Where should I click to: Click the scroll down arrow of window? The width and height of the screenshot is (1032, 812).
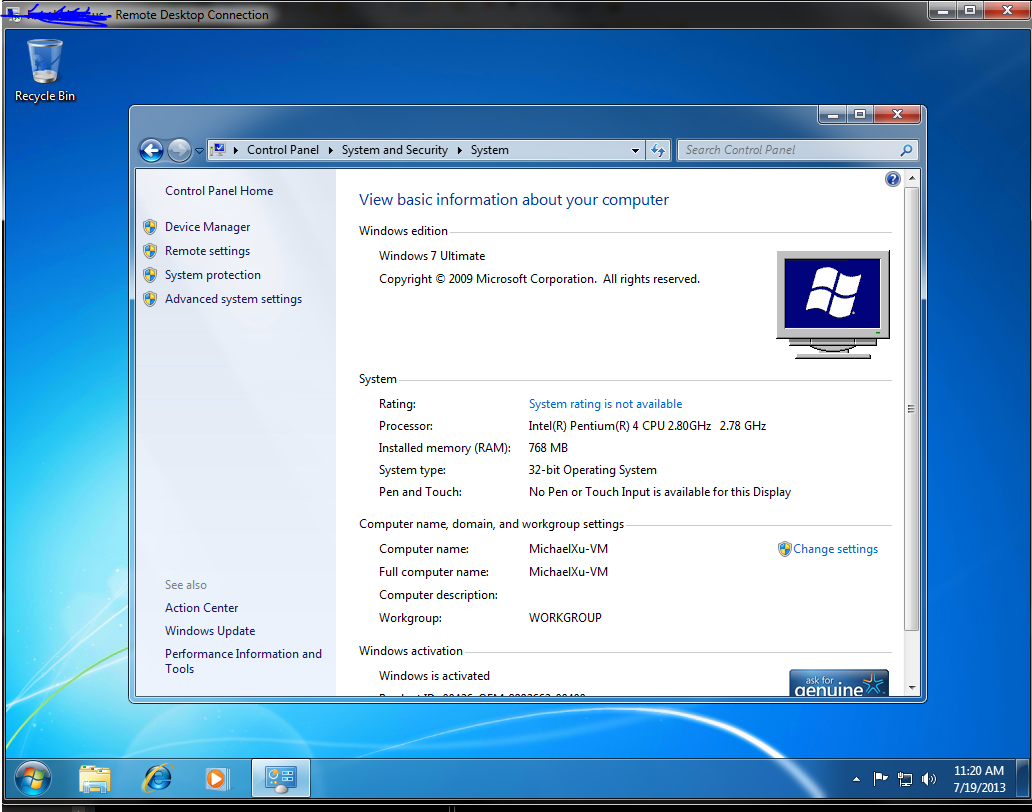911,687
